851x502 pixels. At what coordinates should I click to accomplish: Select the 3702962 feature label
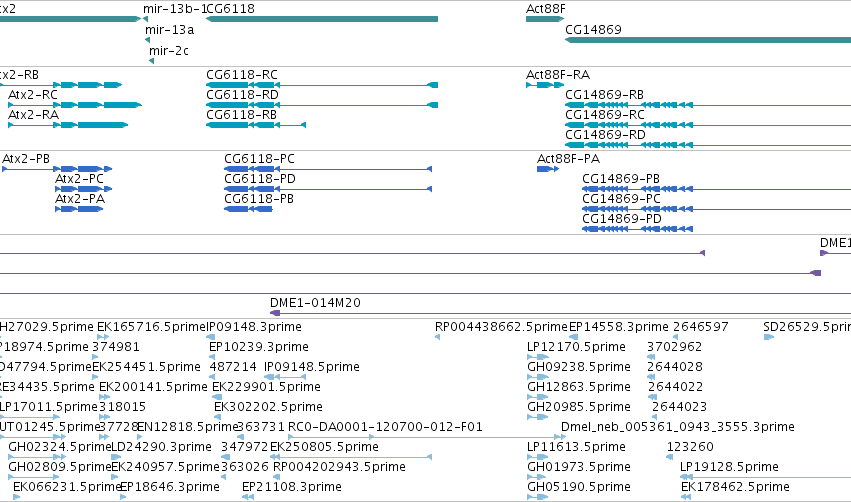(x=675, y=347)
